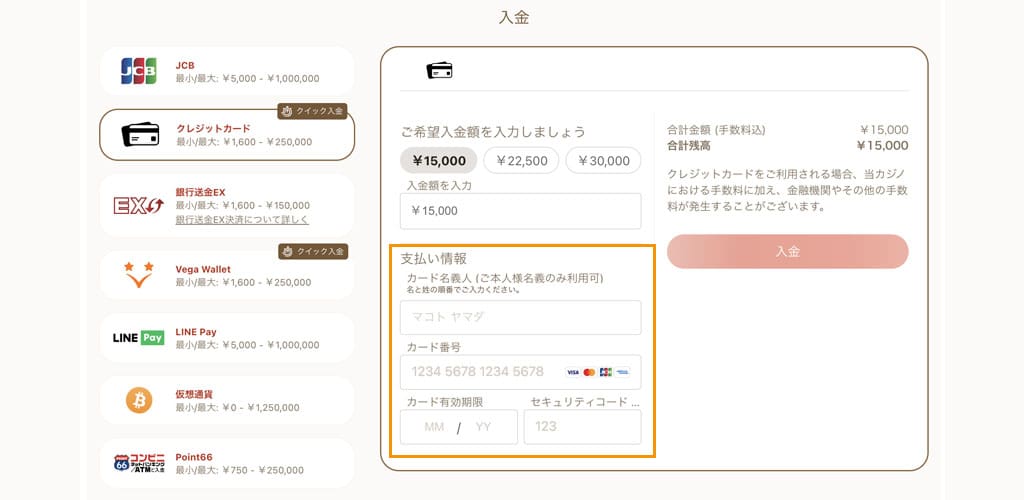Choose the LINE Pay payment method
1024x500 pixels.
[227, 337]
